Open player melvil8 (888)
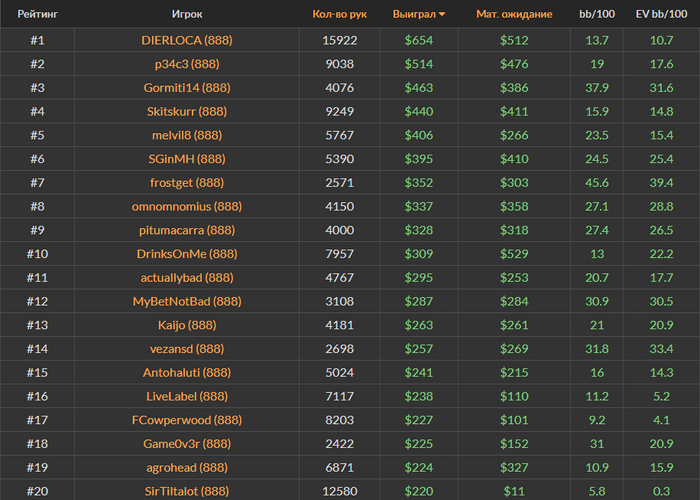This screenshot has width=700, height=500. pos(187,135)
